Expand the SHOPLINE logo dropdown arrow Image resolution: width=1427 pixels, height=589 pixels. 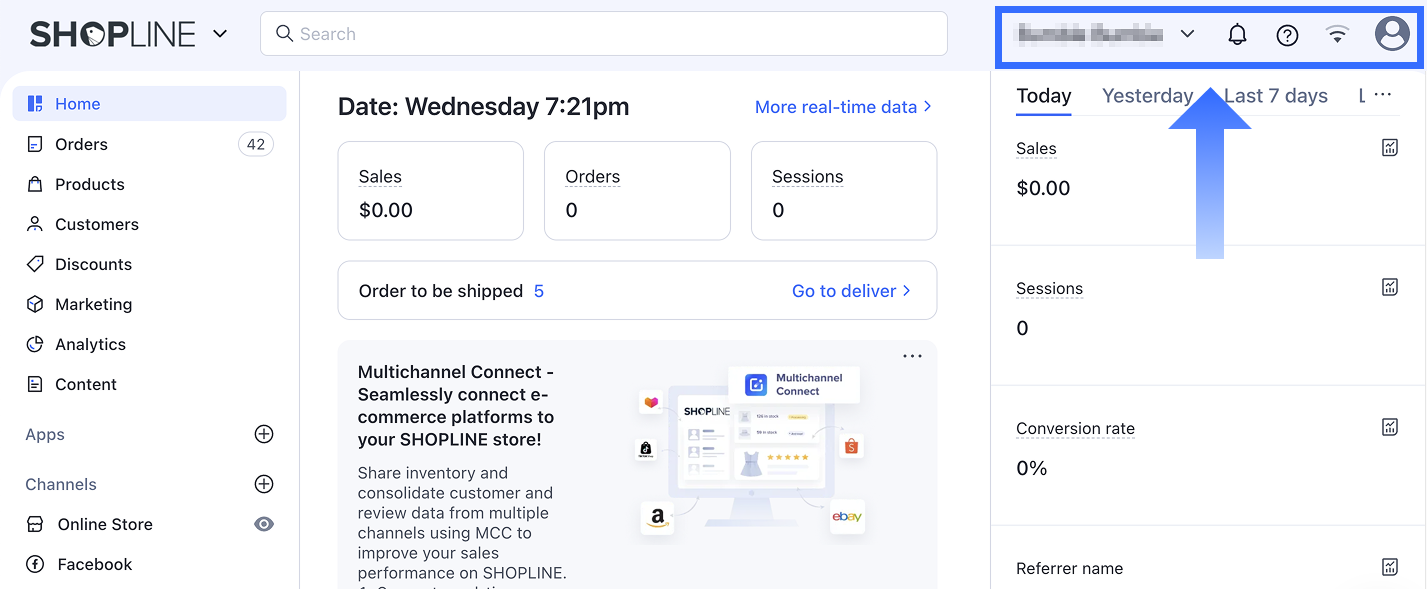point(220,34)
